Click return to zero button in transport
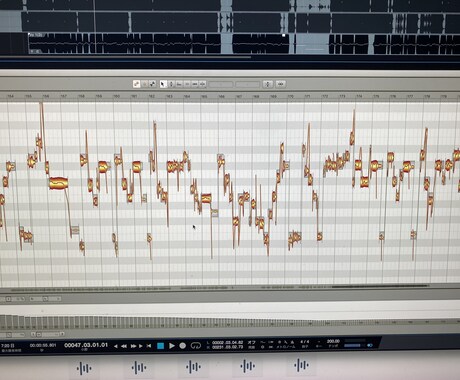 click(149, 346)
